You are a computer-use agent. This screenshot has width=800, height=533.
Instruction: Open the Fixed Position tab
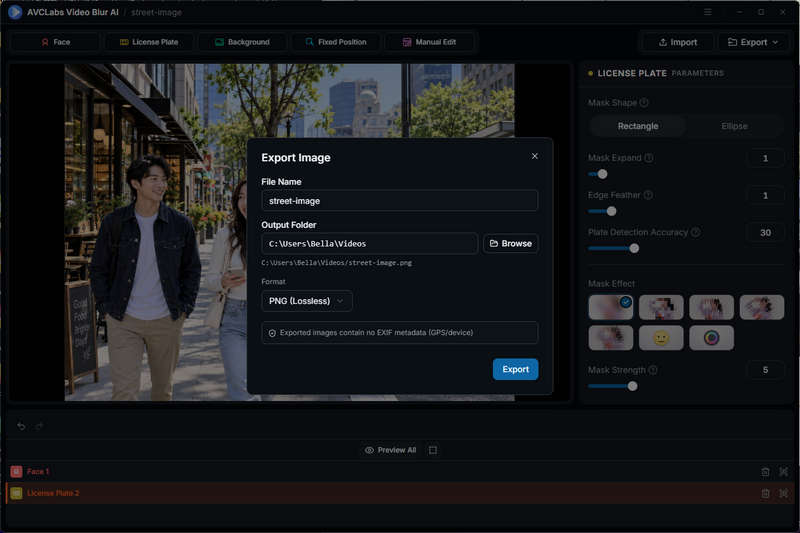(336, 42)
